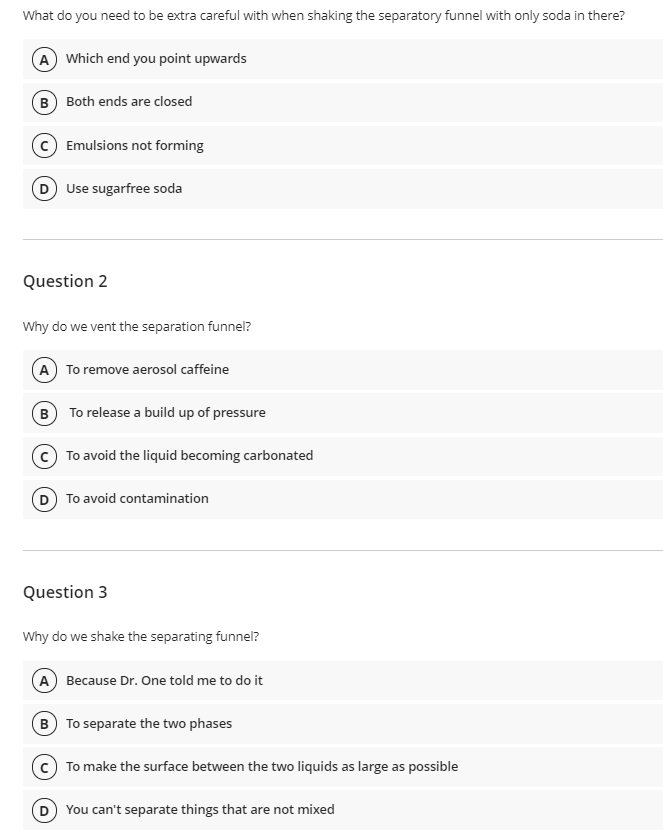Click the "Question 3" heading
The height and width of the screenshot is (835, 663).
click(66, 592)
